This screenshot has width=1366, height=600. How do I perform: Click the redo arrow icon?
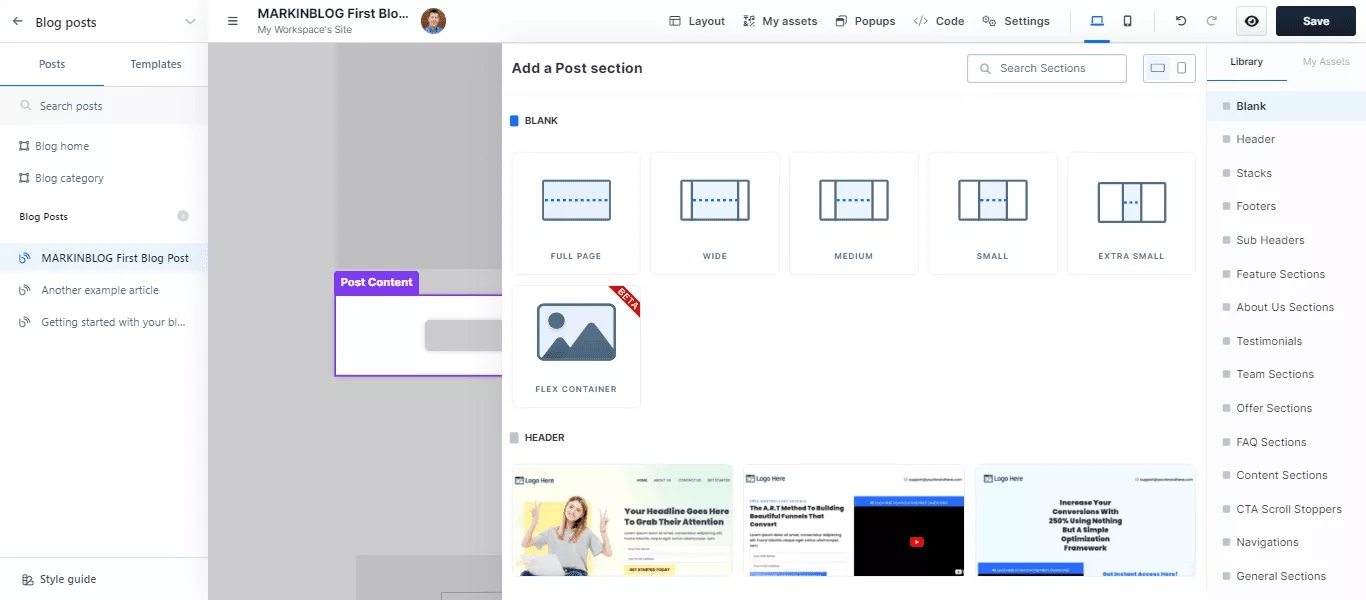coord(1212,21)
